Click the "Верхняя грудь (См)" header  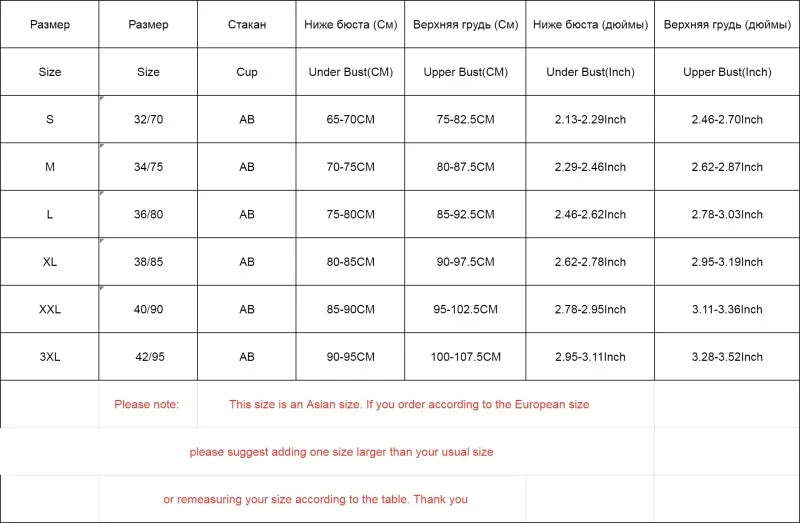click(465, 24)
